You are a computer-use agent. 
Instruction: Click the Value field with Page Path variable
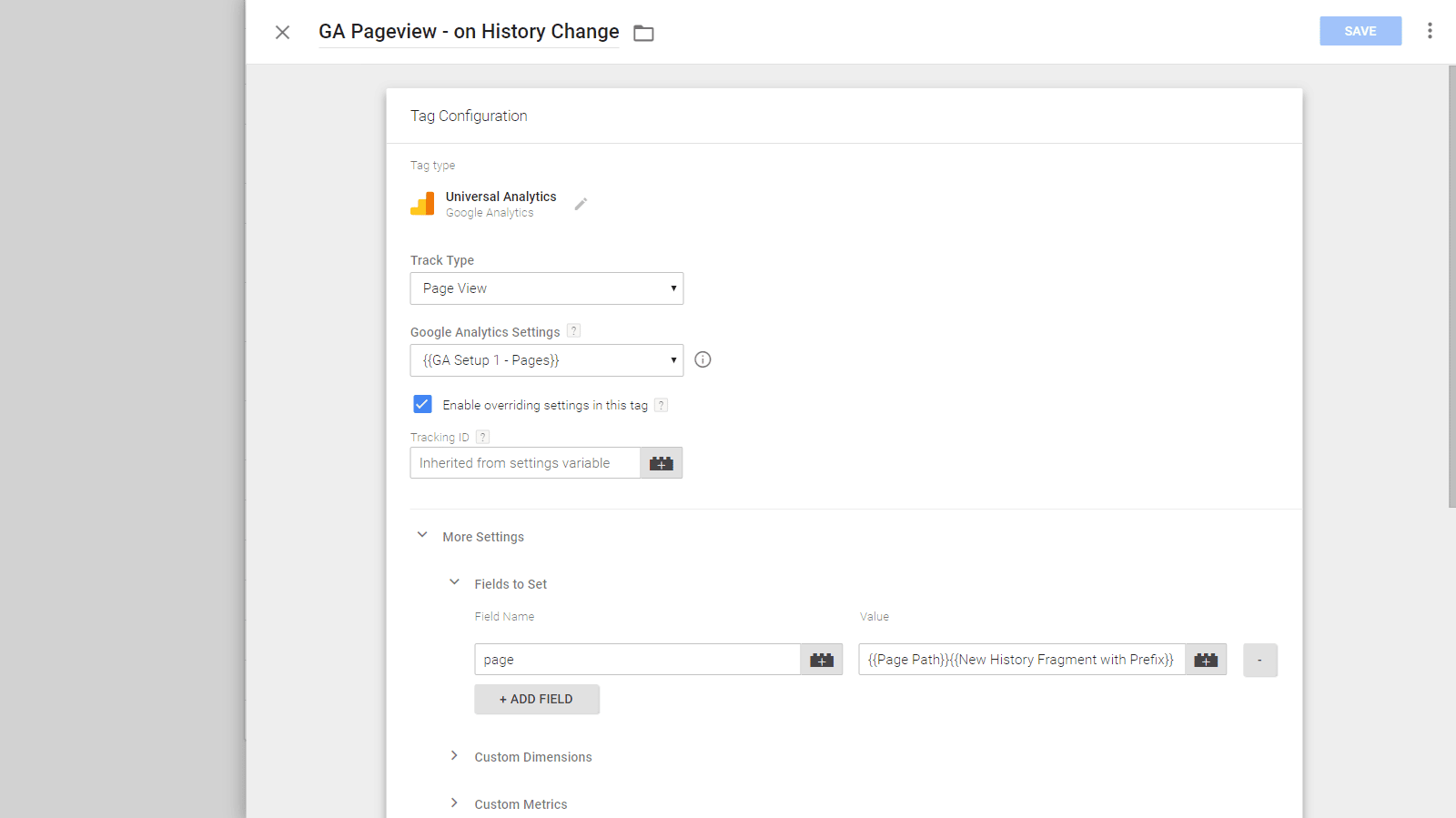pos(1022,660)
